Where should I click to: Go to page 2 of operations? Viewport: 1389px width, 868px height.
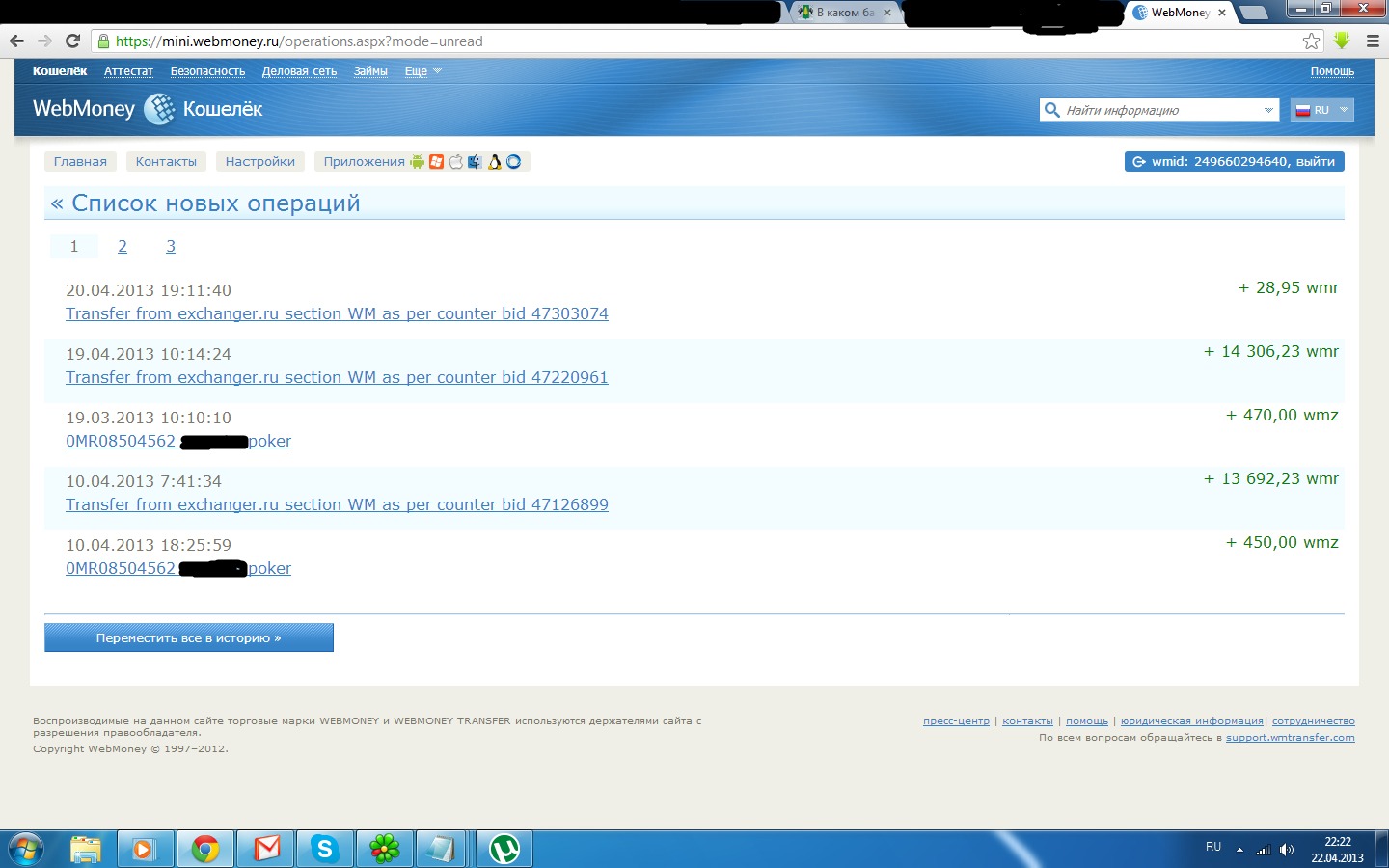click(123, 247)
